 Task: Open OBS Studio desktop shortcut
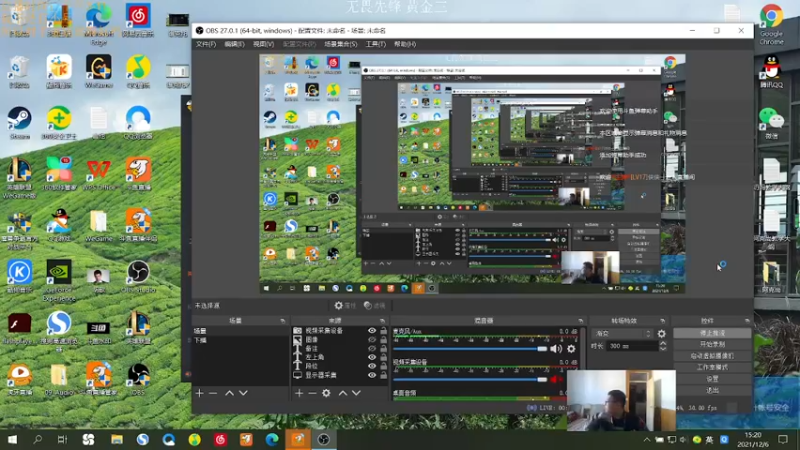[x=138, y=276]
